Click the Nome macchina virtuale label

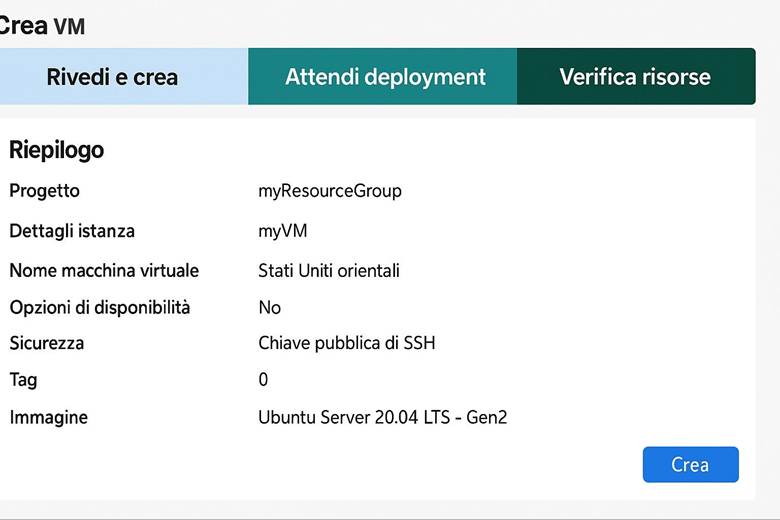click(x=104, y=271)
